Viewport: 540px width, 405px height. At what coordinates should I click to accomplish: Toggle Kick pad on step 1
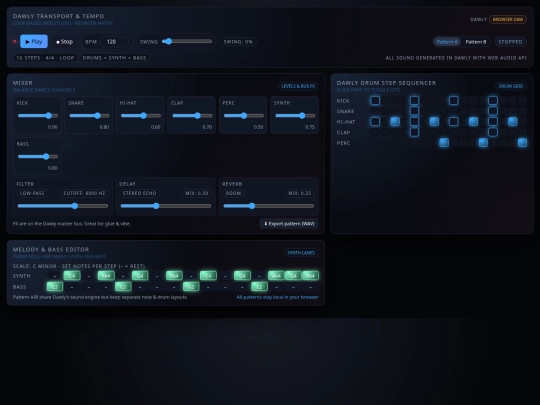tap(375, 101)
